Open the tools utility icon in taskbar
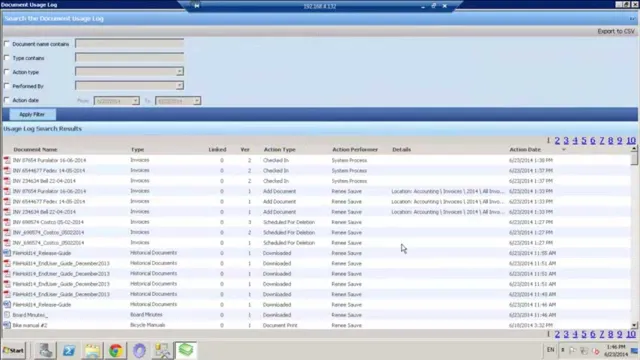The image size is (640, 360). (162, 350)
